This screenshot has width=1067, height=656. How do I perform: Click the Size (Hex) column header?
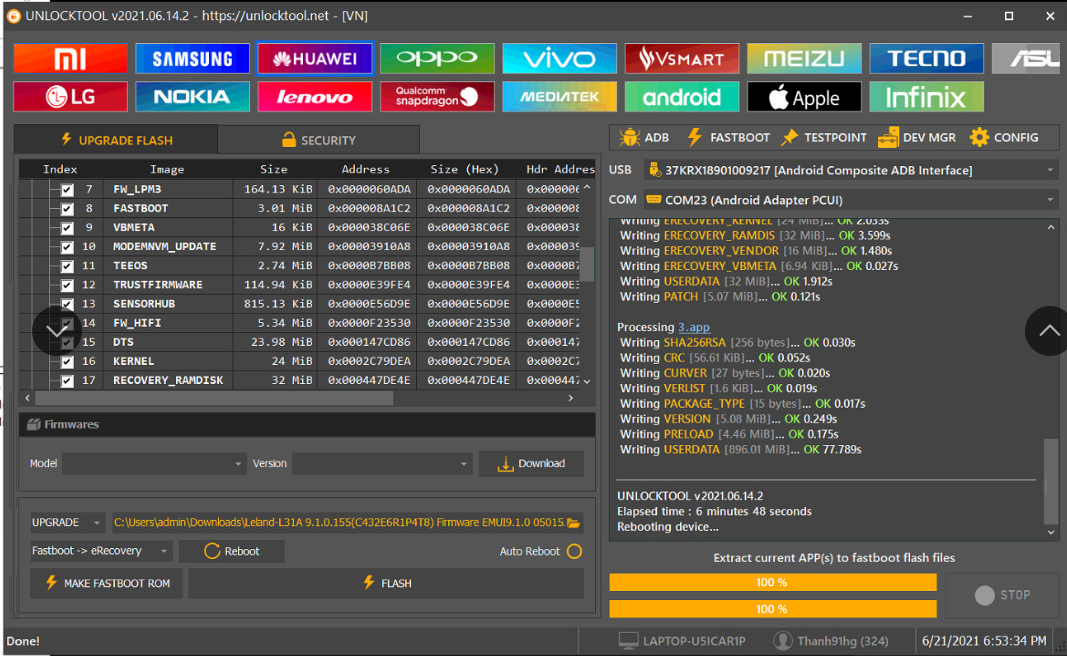(x=465, y=169)
